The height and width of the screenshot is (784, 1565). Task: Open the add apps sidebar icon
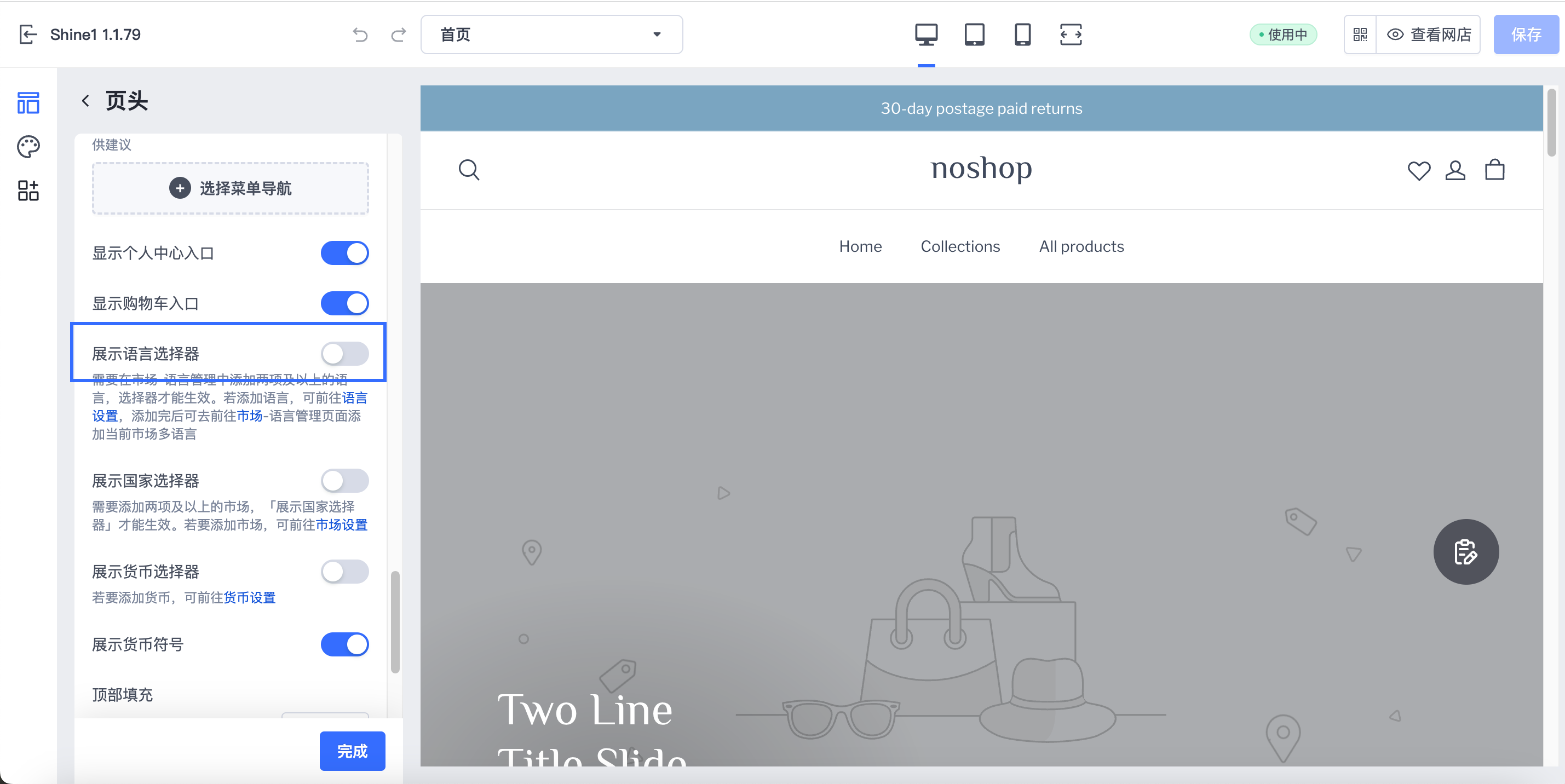click(28, 191)
